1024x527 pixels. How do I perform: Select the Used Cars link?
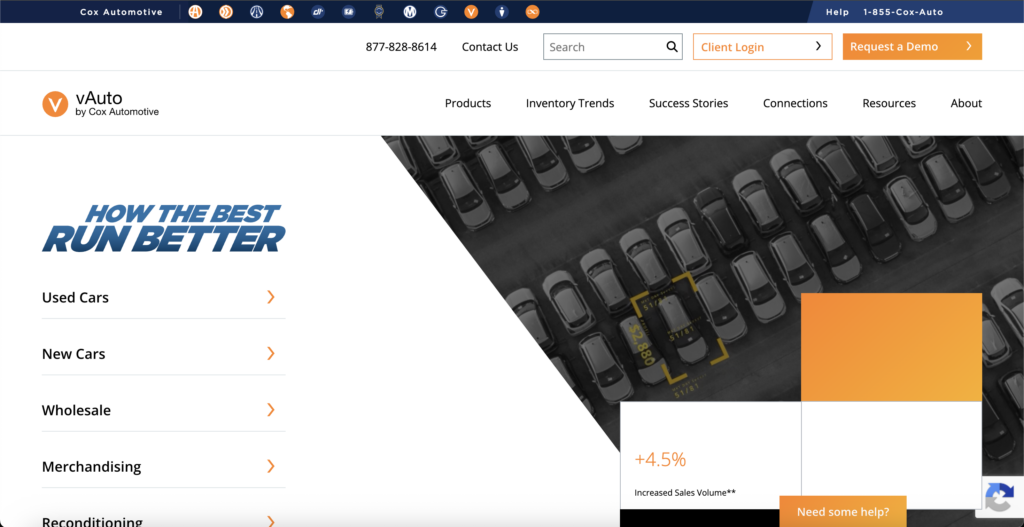tap(75, 298)
